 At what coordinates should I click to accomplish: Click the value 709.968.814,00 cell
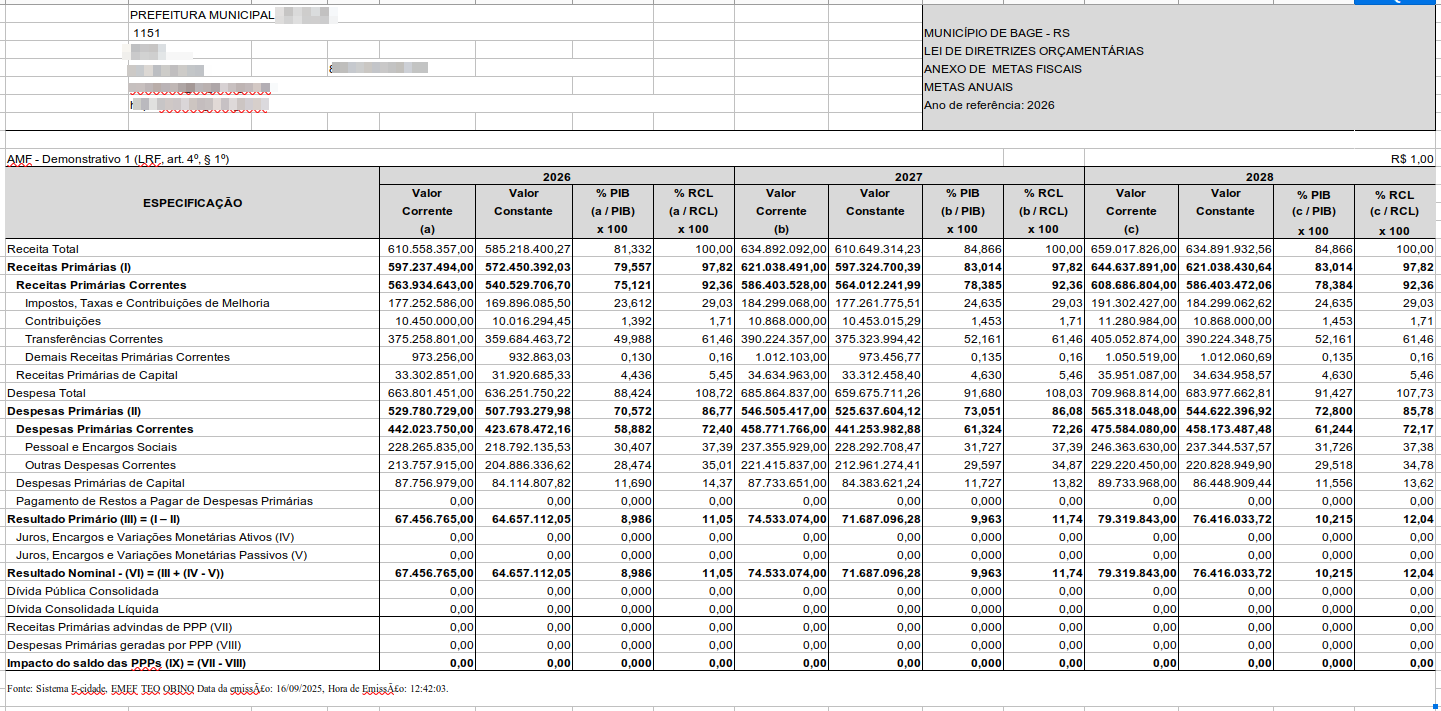point(1132,393)
